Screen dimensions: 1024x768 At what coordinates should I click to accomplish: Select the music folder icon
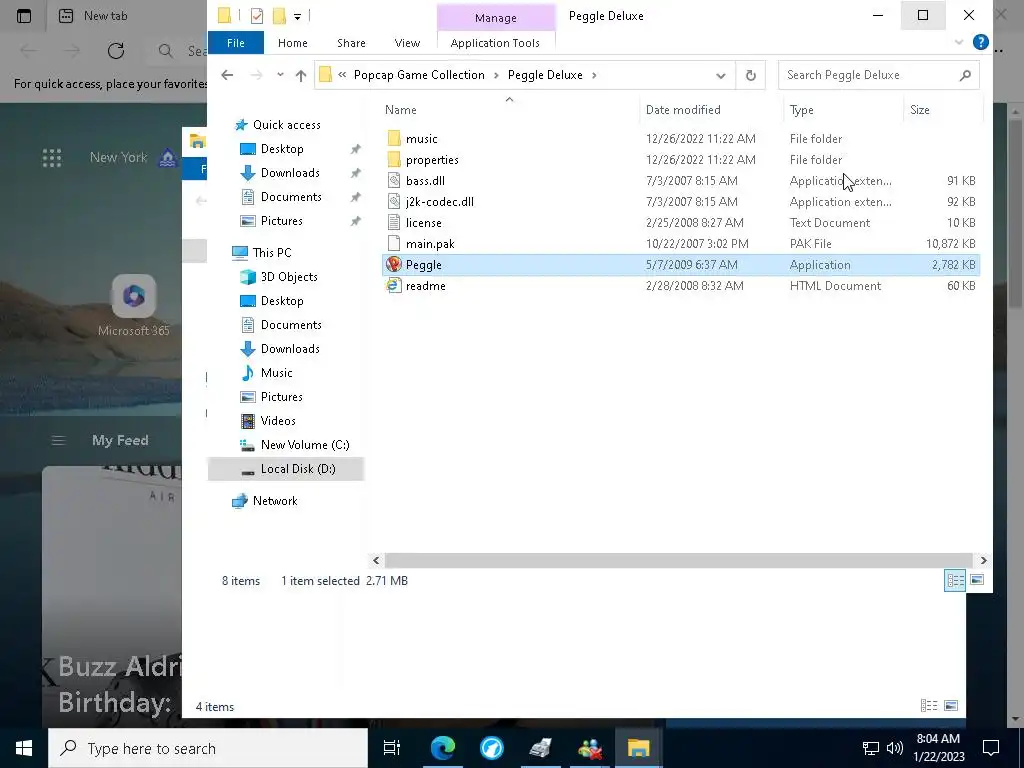(x=394, y=138)
